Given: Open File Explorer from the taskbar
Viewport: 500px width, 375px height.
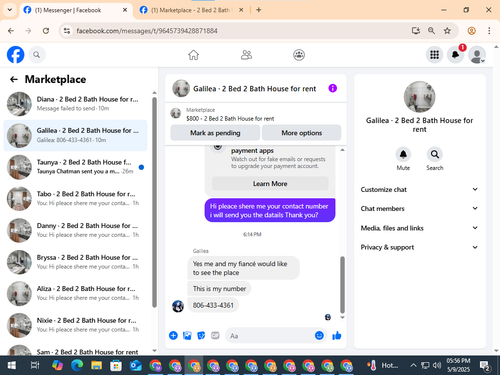Looking at the screenshot, I should point(96,366).
